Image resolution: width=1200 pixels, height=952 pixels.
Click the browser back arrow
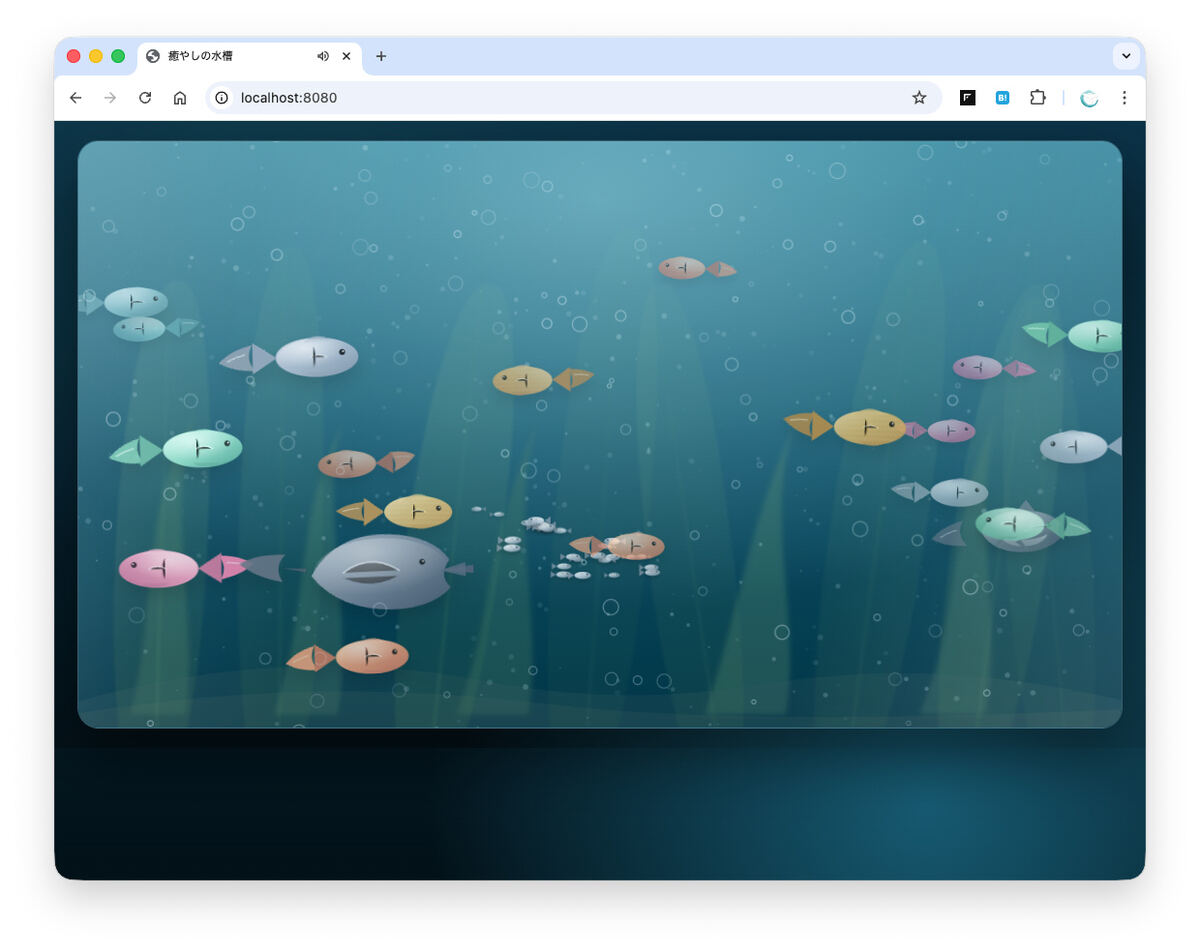pos(75,98)
